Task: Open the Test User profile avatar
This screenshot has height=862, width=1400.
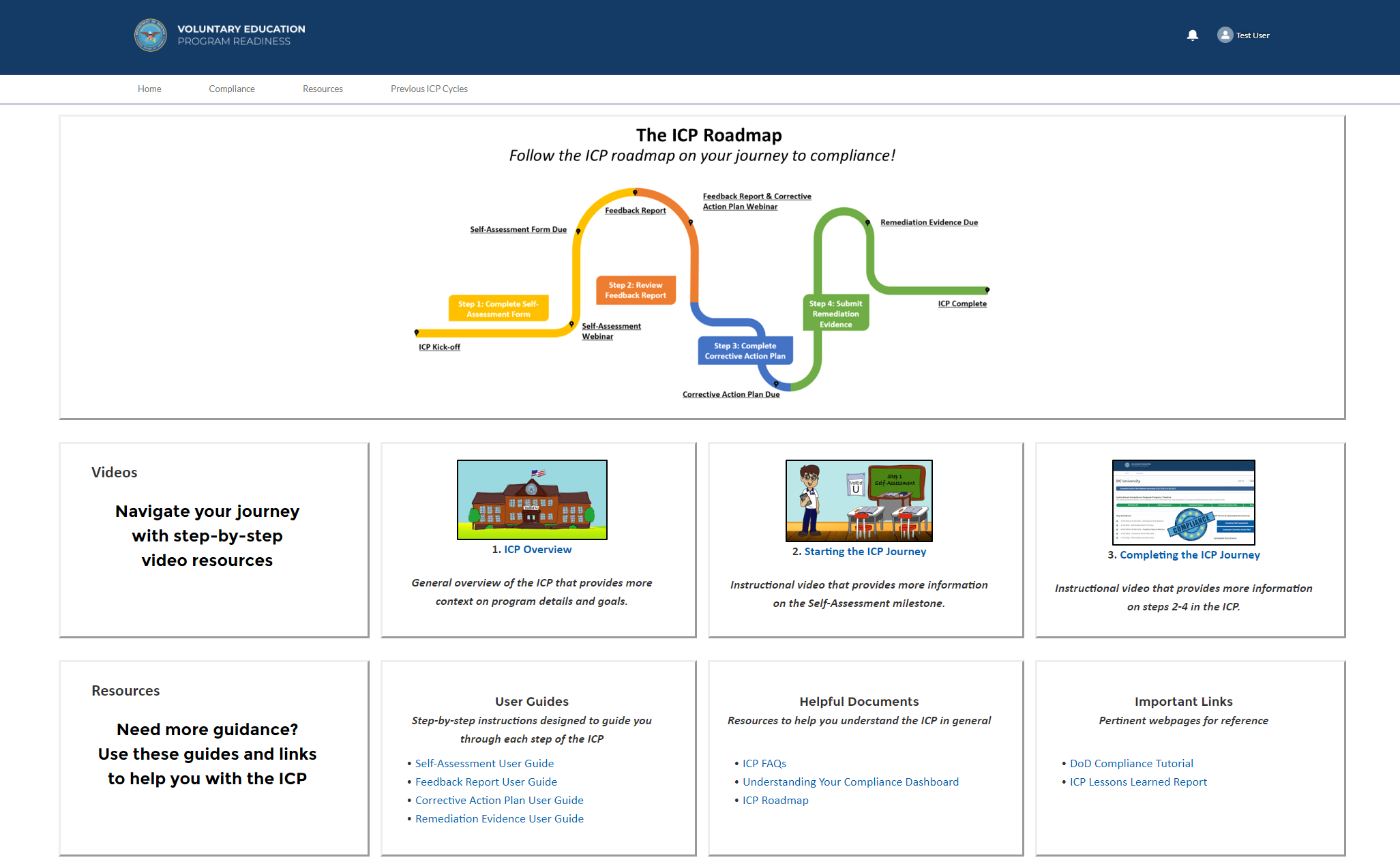Action: tap(1225, 35)
